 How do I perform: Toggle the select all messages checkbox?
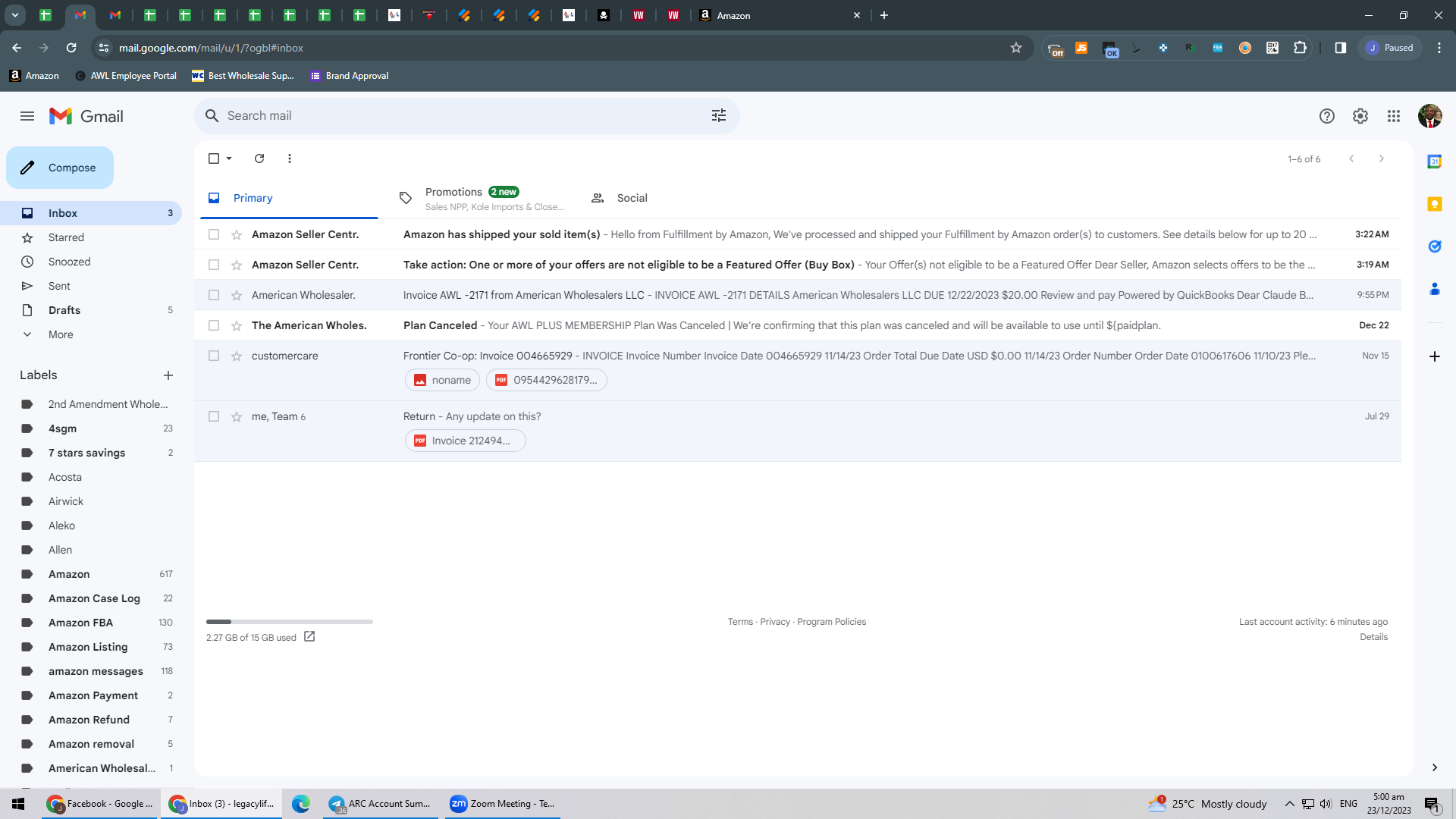[x=214, y=158]
